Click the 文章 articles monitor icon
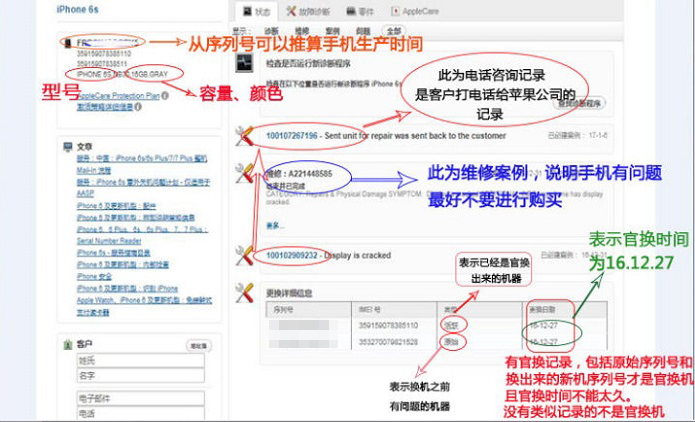The height and width of the screenshot is (422, 695). click(x=68, y=146)
